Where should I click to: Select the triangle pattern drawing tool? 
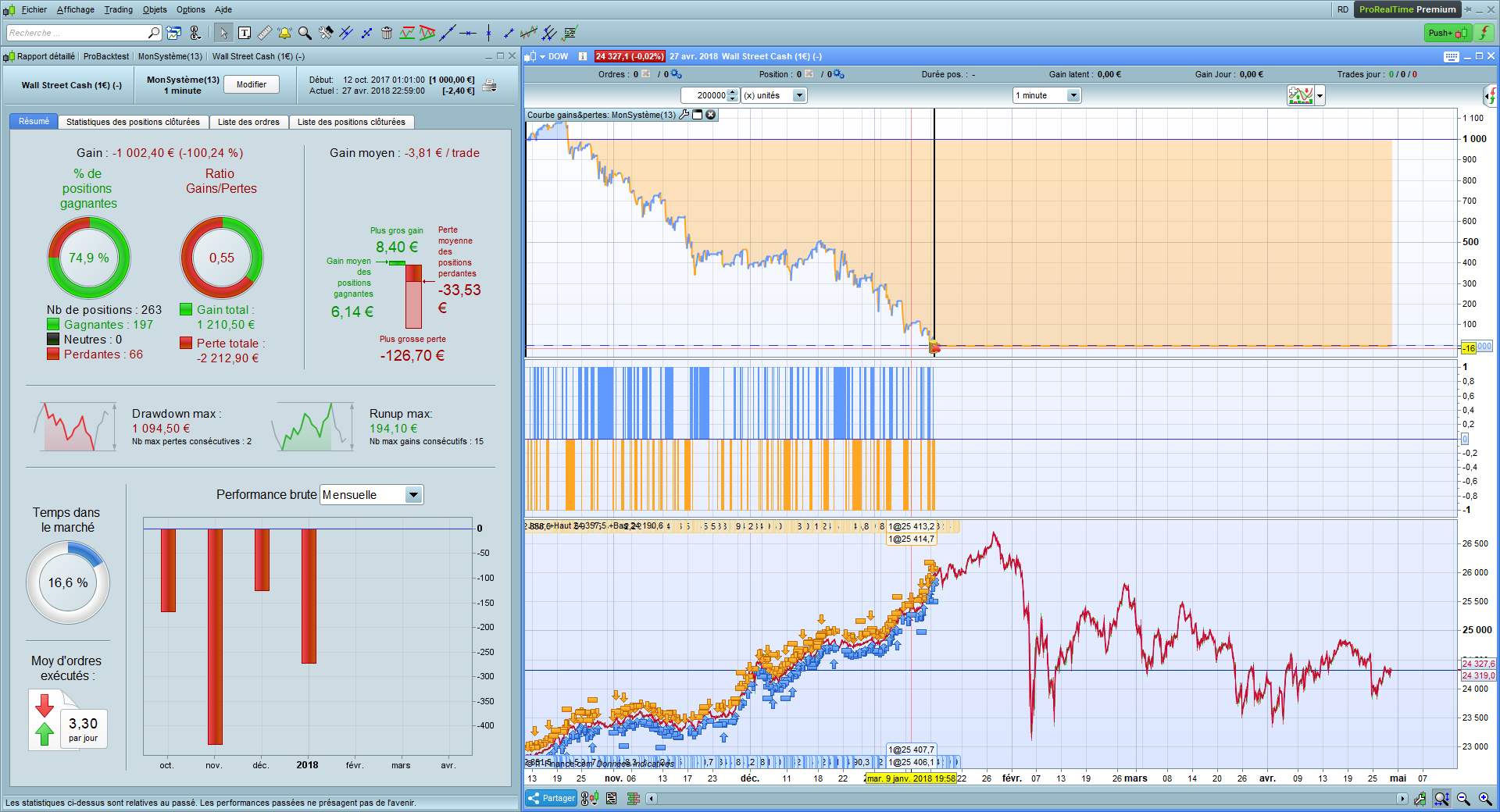point(427,33)
